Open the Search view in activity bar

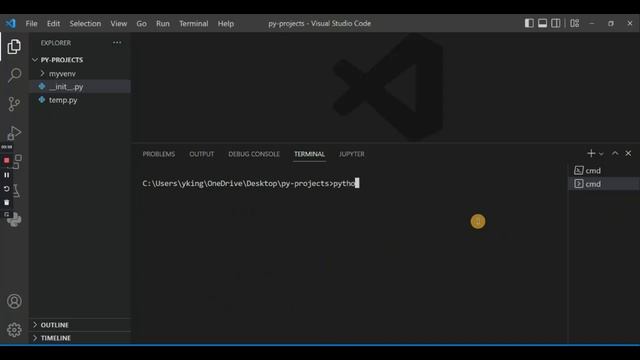(x=14, y=75)
